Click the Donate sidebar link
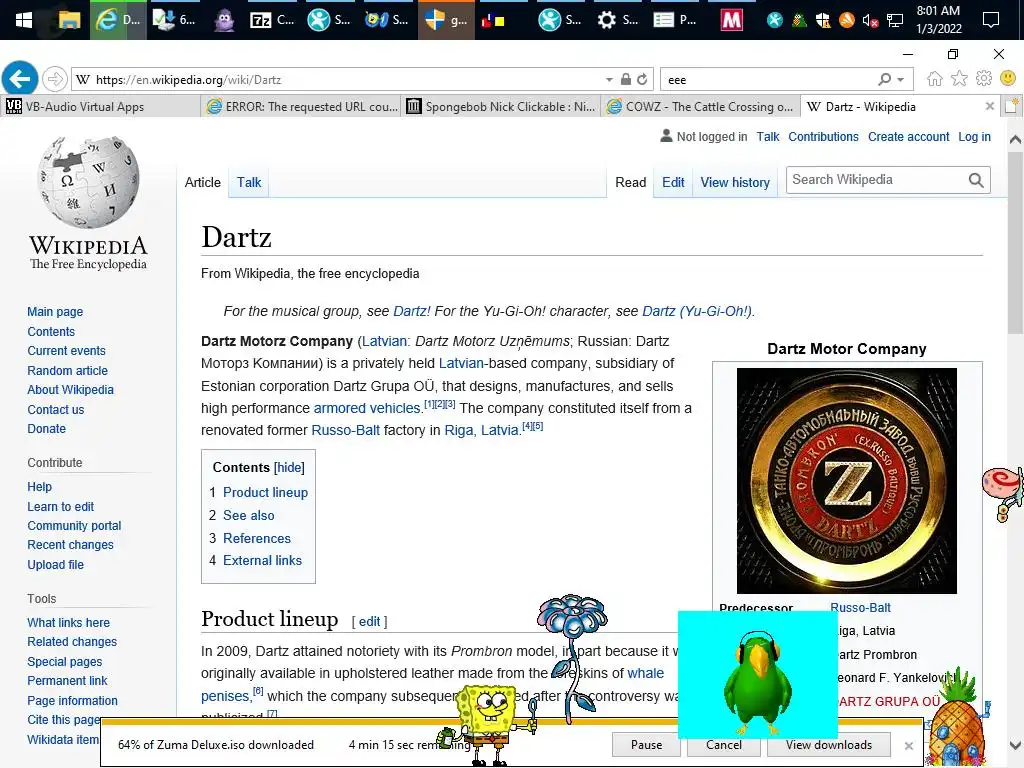 tap(46, 428)
